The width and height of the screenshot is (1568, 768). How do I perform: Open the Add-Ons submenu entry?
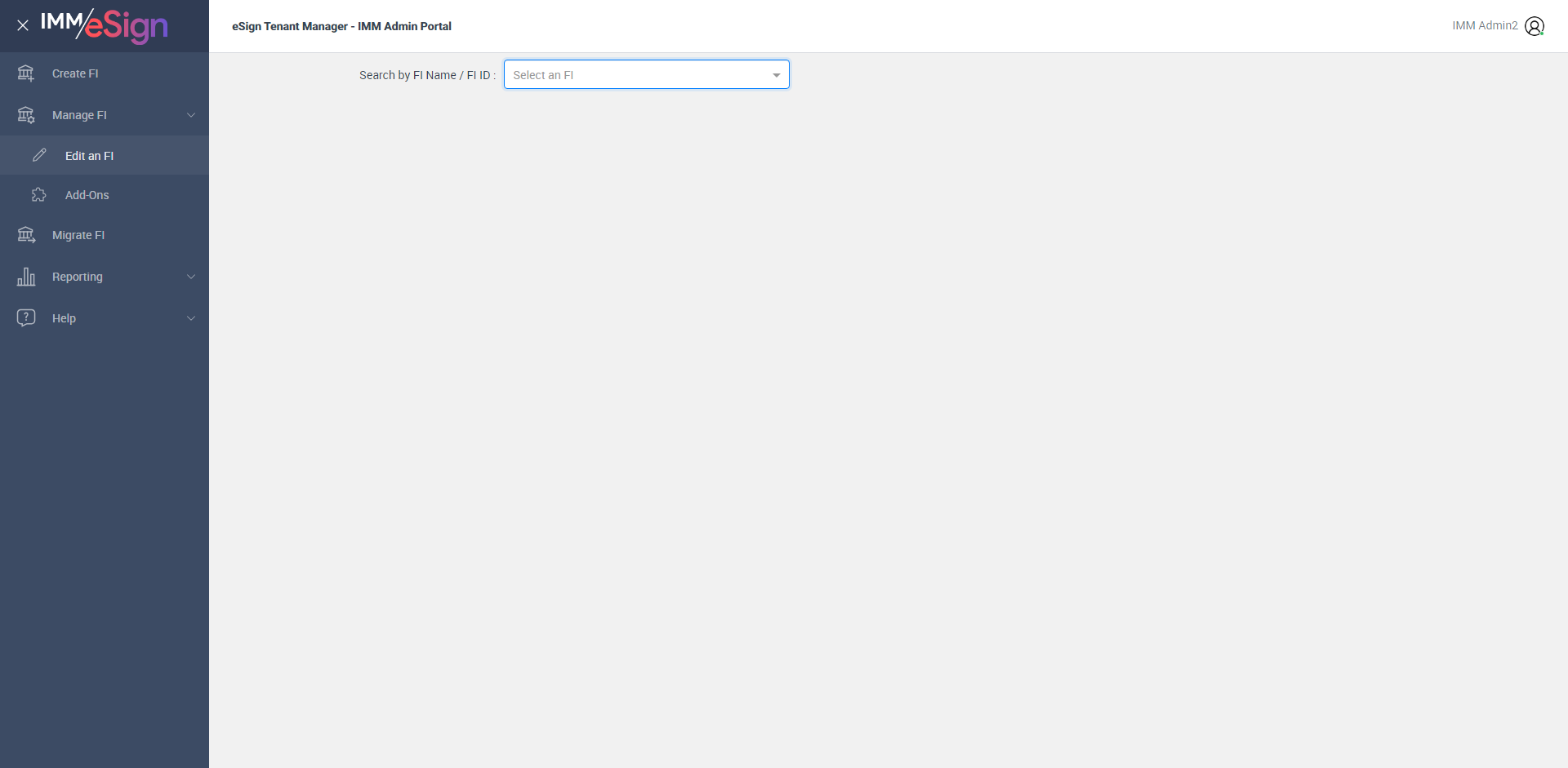click(x=105, y=195)
